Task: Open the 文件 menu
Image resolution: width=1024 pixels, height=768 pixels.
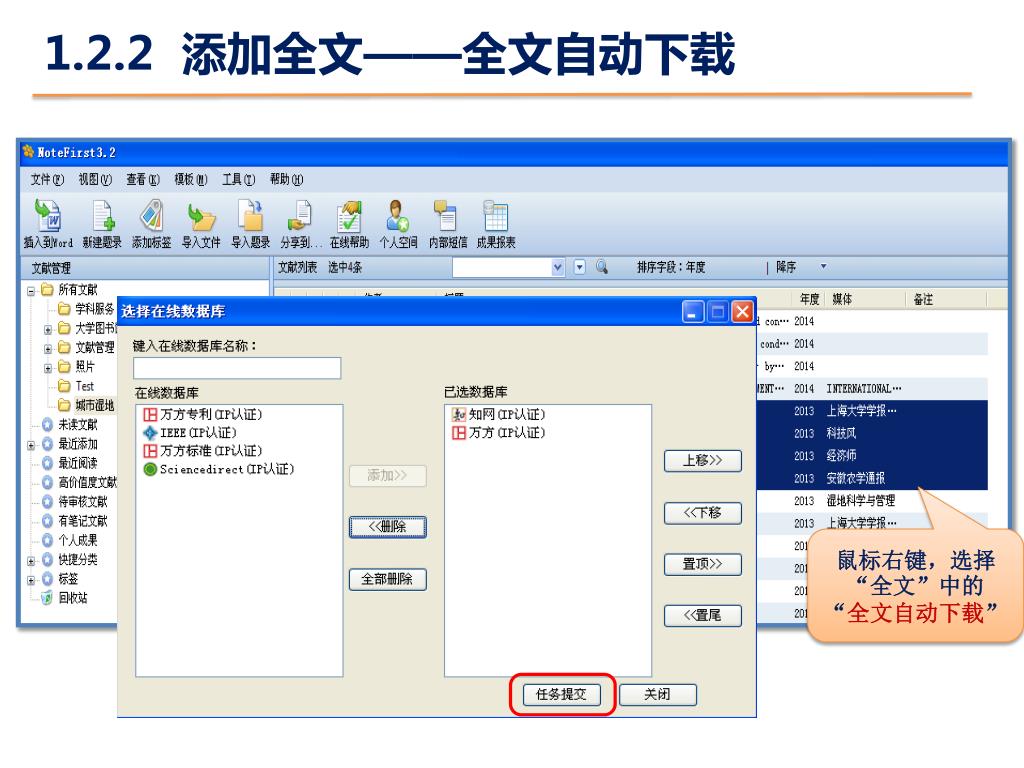Action: click(x=47, y=179)
